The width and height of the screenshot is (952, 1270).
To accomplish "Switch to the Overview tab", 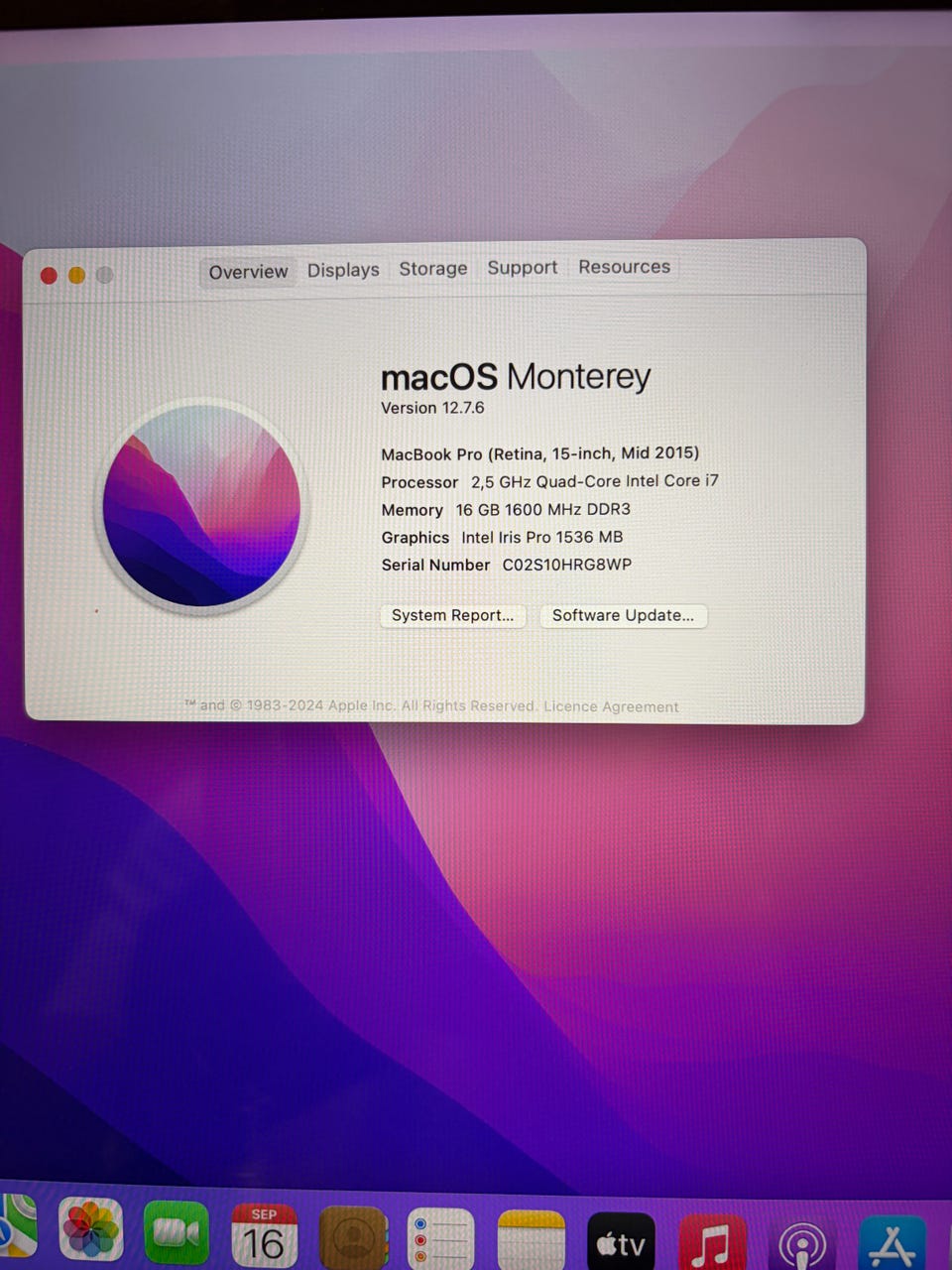I will (x=248, y=272).
